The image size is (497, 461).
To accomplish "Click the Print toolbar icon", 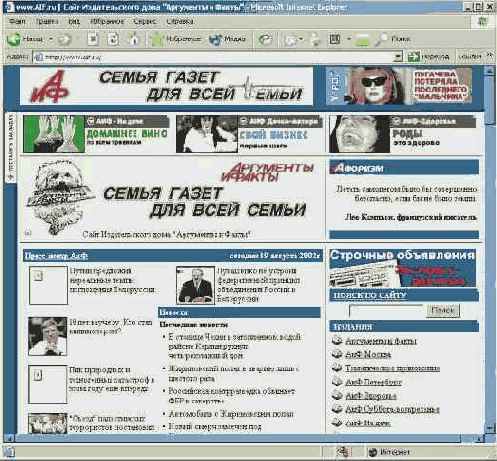I will (315, 39).
